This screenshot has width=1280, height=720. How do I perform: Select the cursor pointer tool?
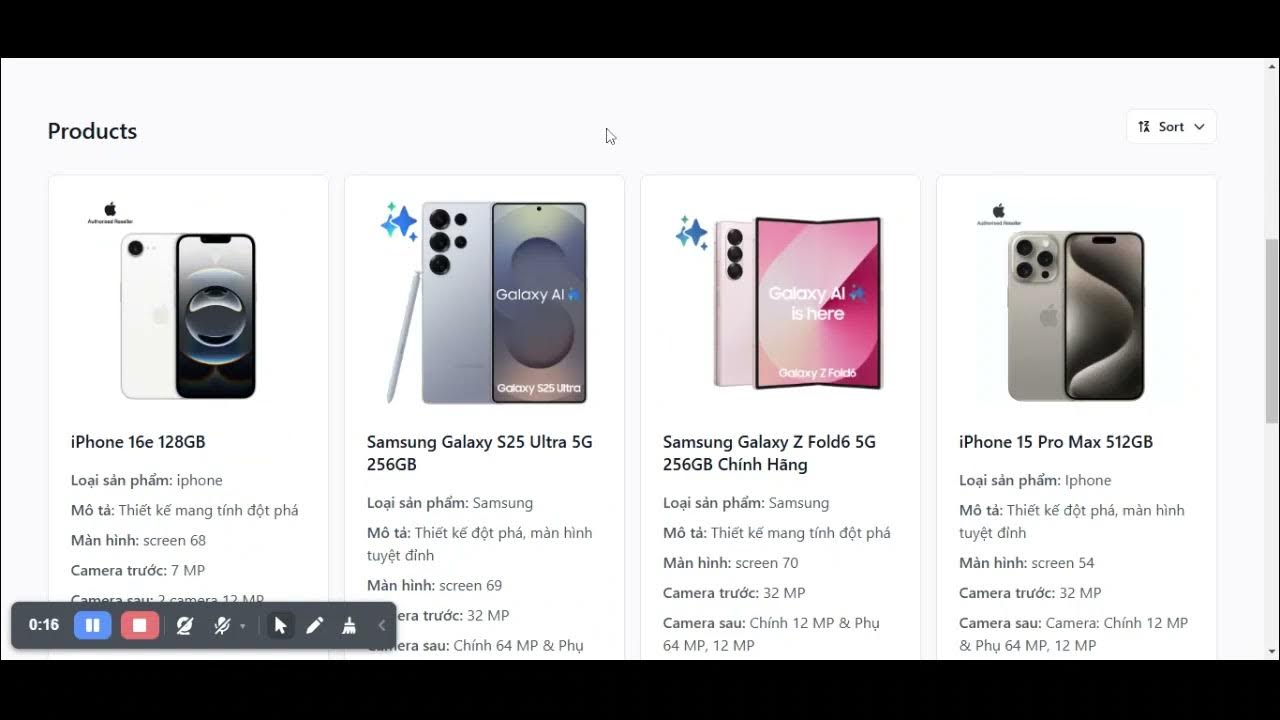pyautogui.click(x=280, y=625)
